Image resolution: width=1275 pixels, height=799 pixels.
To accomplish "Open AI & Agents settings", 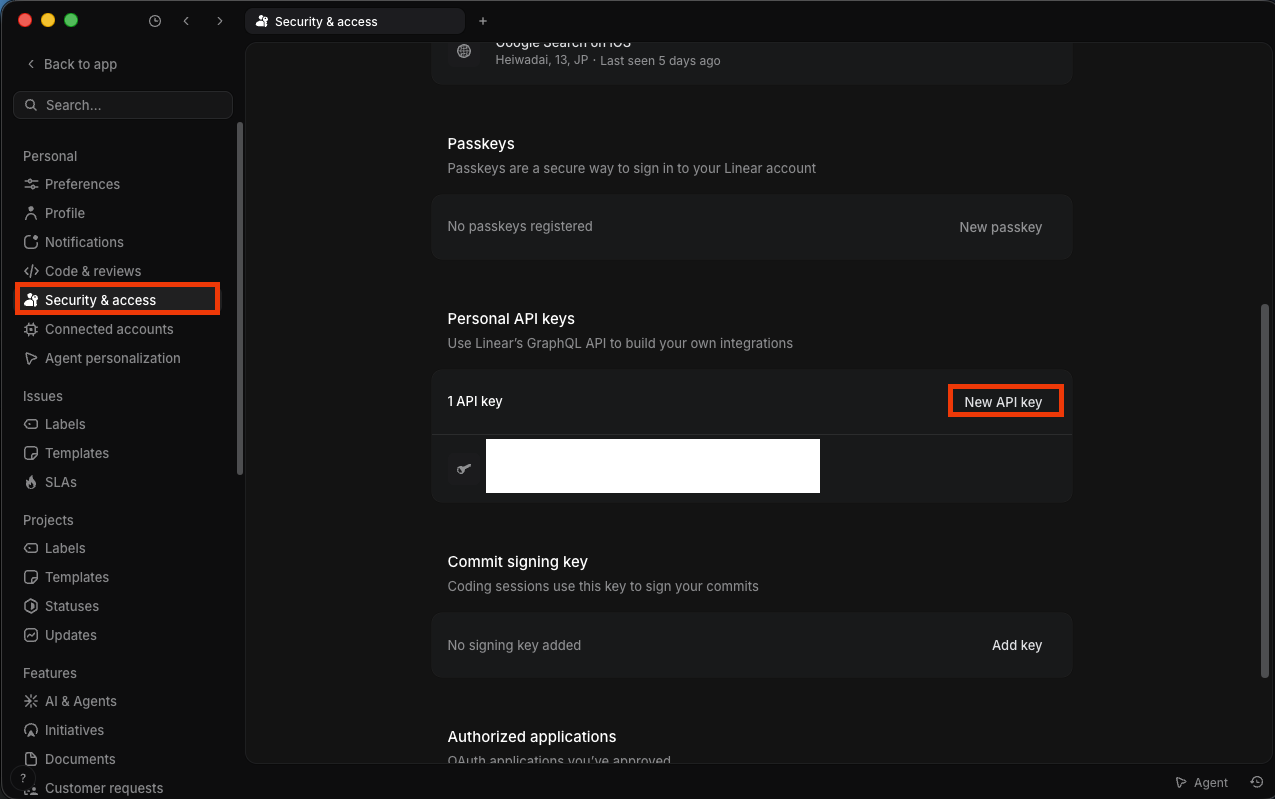I will pyautogui.click(x=81, y=701).
